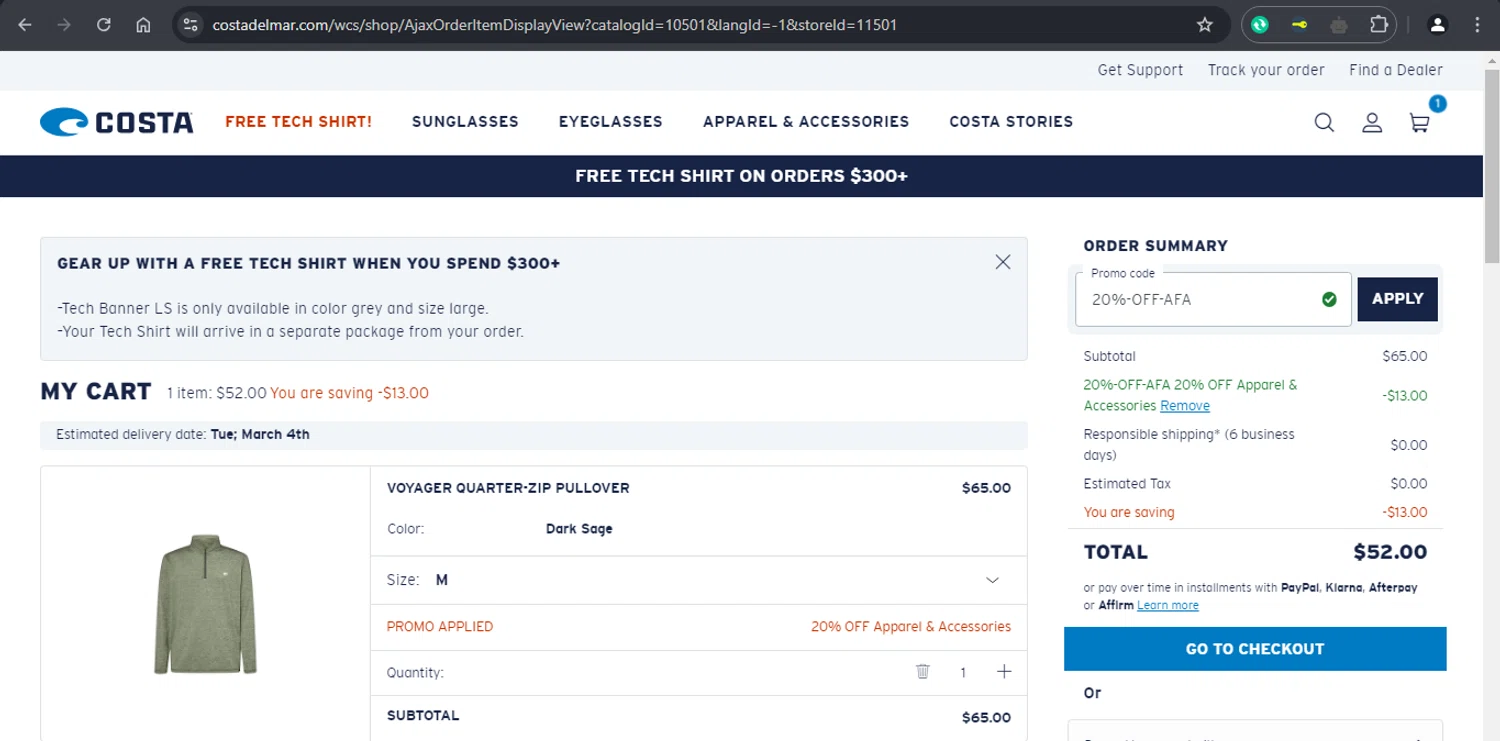
Task: Open site search magnifier icon
Action: click(1324, 122)
